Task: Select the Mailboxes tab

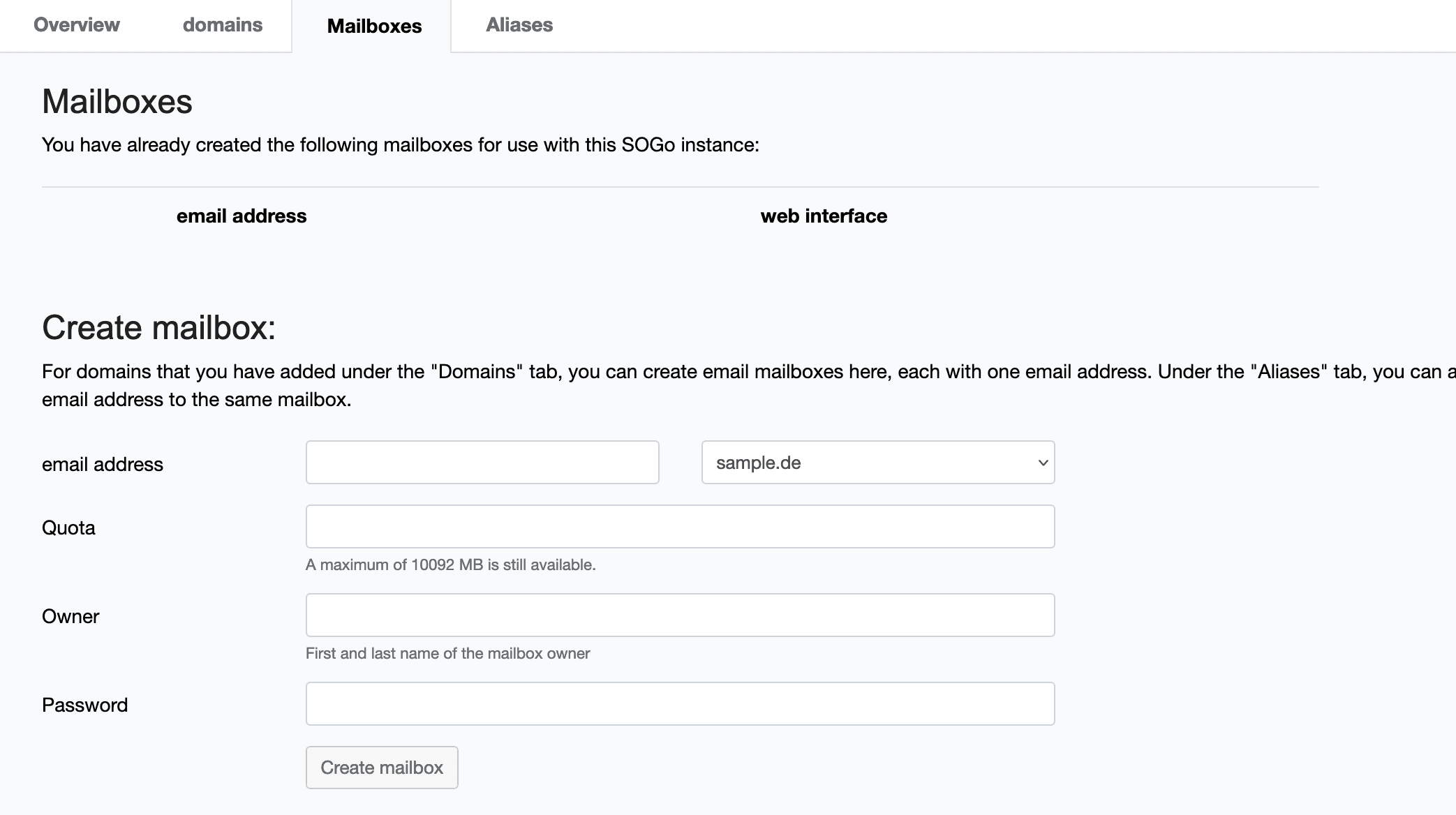Action: [x=374, y=27]
